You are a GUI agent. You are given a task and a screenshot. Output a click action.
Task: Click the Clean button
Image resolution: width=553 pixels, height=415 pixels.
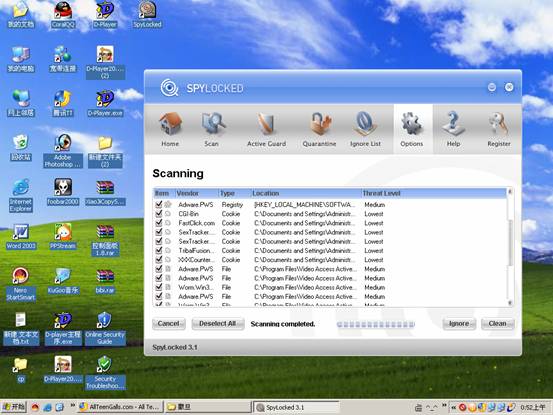497,324
